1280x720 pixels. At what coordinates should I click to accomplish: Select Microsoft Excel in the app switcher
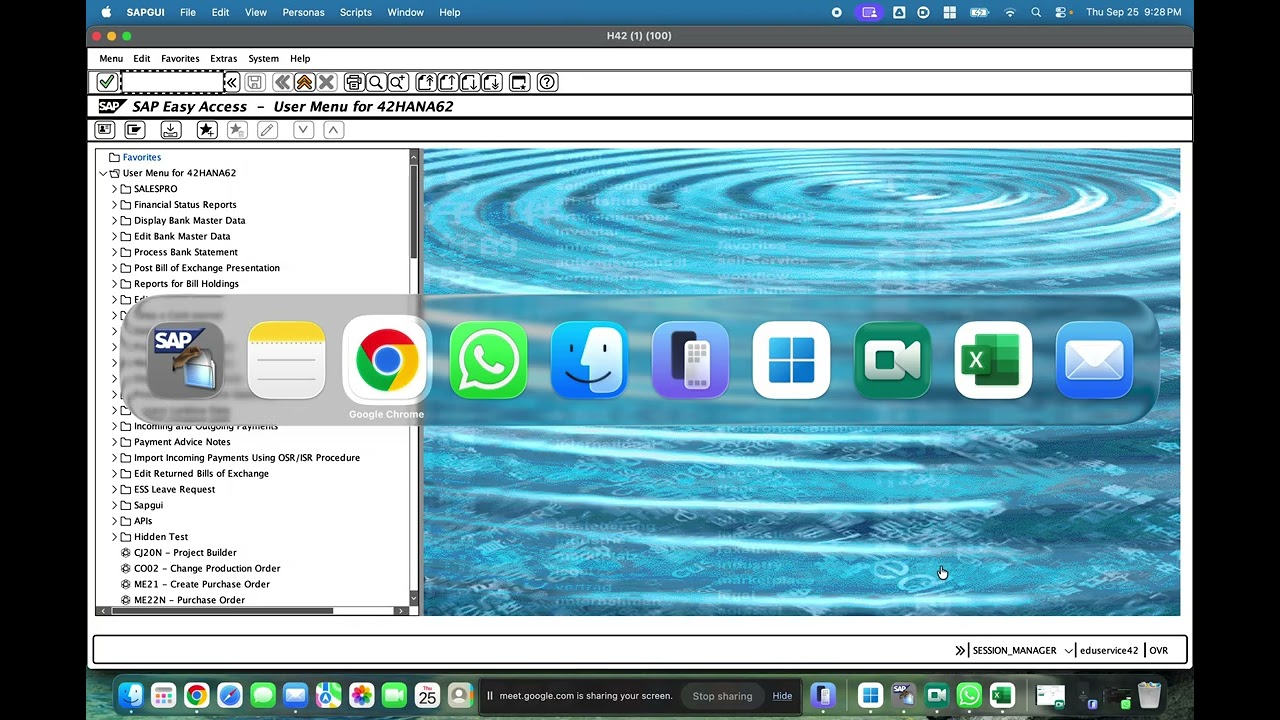993,360
